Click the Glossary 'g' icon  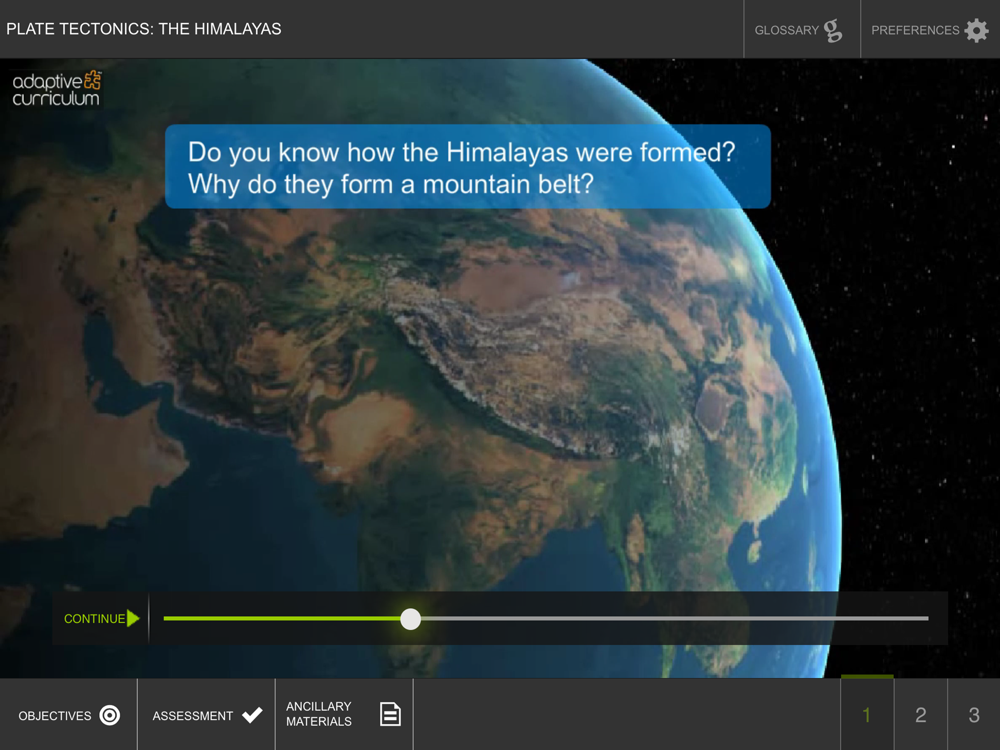(833, 30)
